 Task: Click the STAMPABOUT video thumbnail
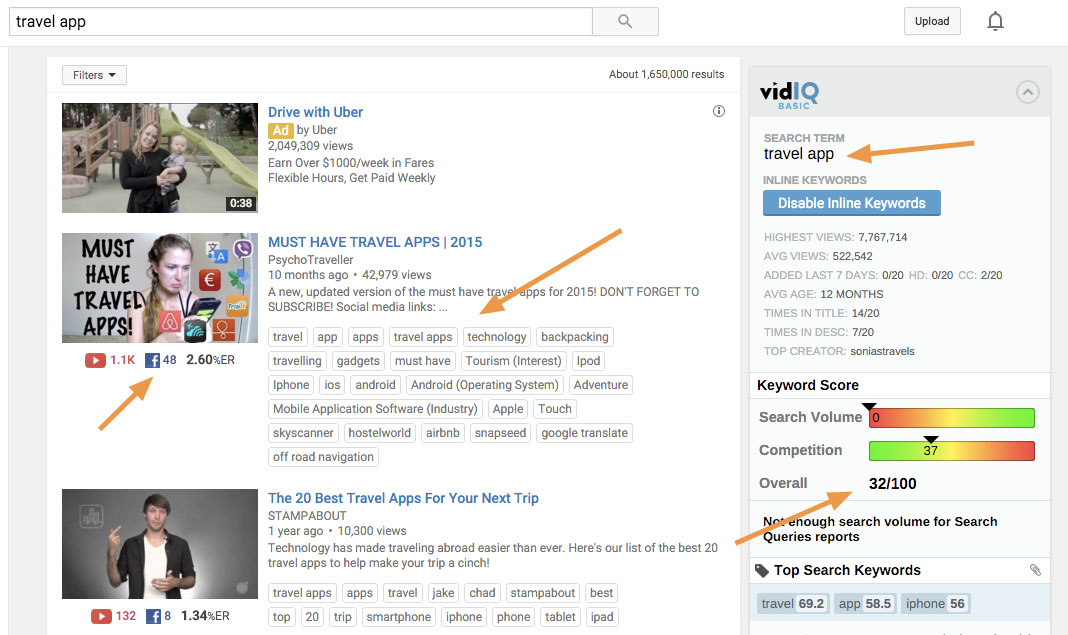160,544
